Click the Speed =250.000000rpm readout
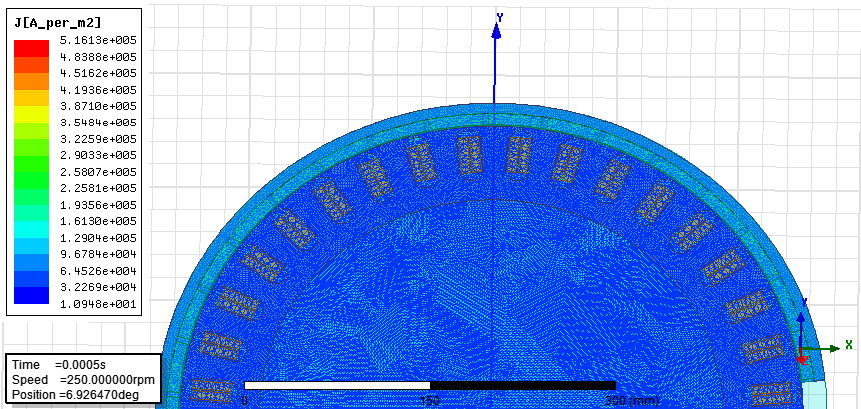Viewport: 861px width, 409px height. [83, 380]
